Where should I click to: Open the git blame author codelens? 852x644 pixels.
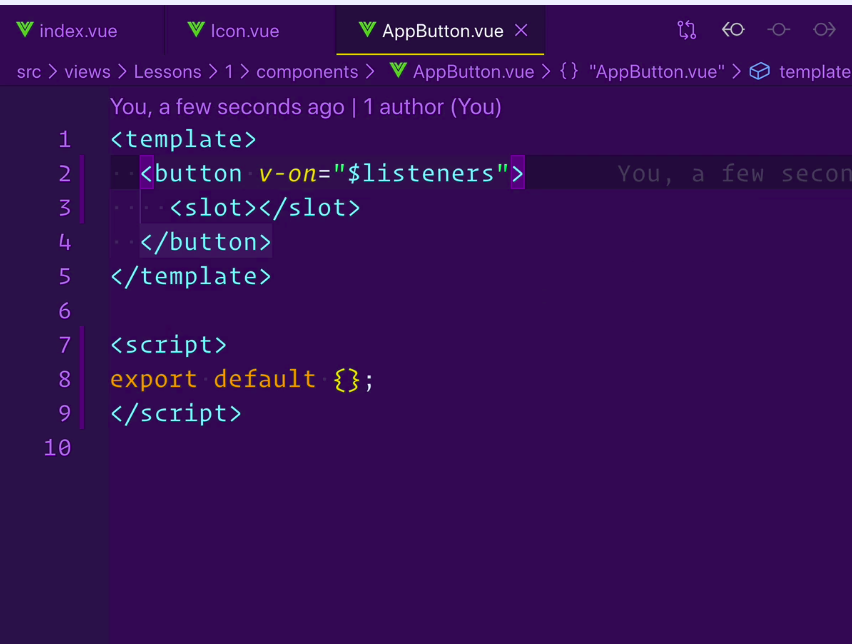pos(305,107)
